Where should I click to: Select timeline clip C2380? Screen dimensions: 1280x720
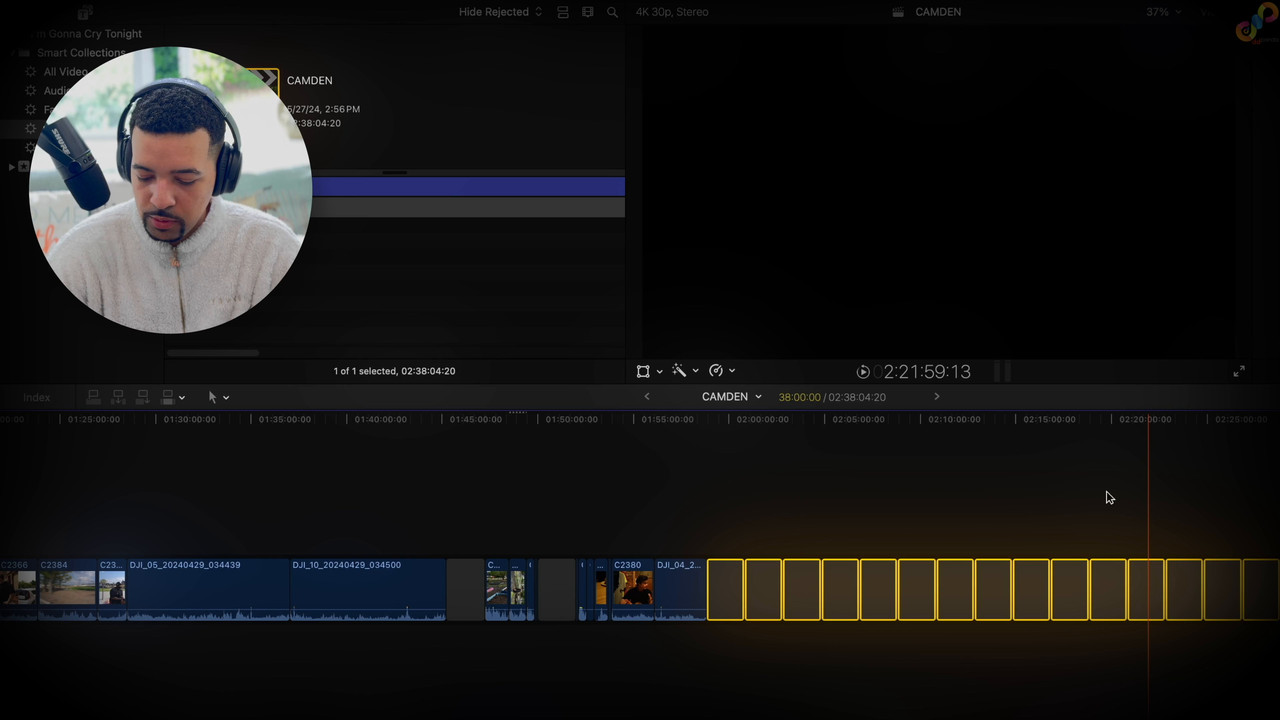point(633,589)
